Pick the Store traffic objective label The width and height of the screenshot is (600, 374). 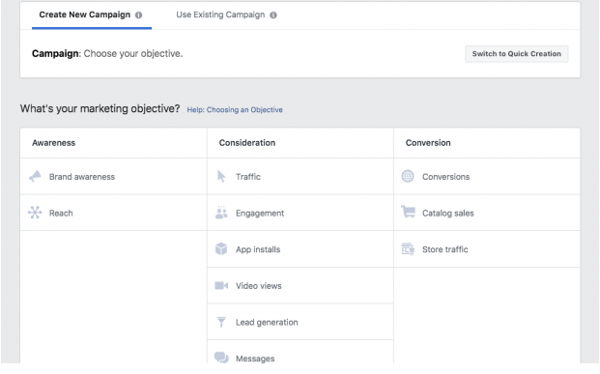point(445,250)
